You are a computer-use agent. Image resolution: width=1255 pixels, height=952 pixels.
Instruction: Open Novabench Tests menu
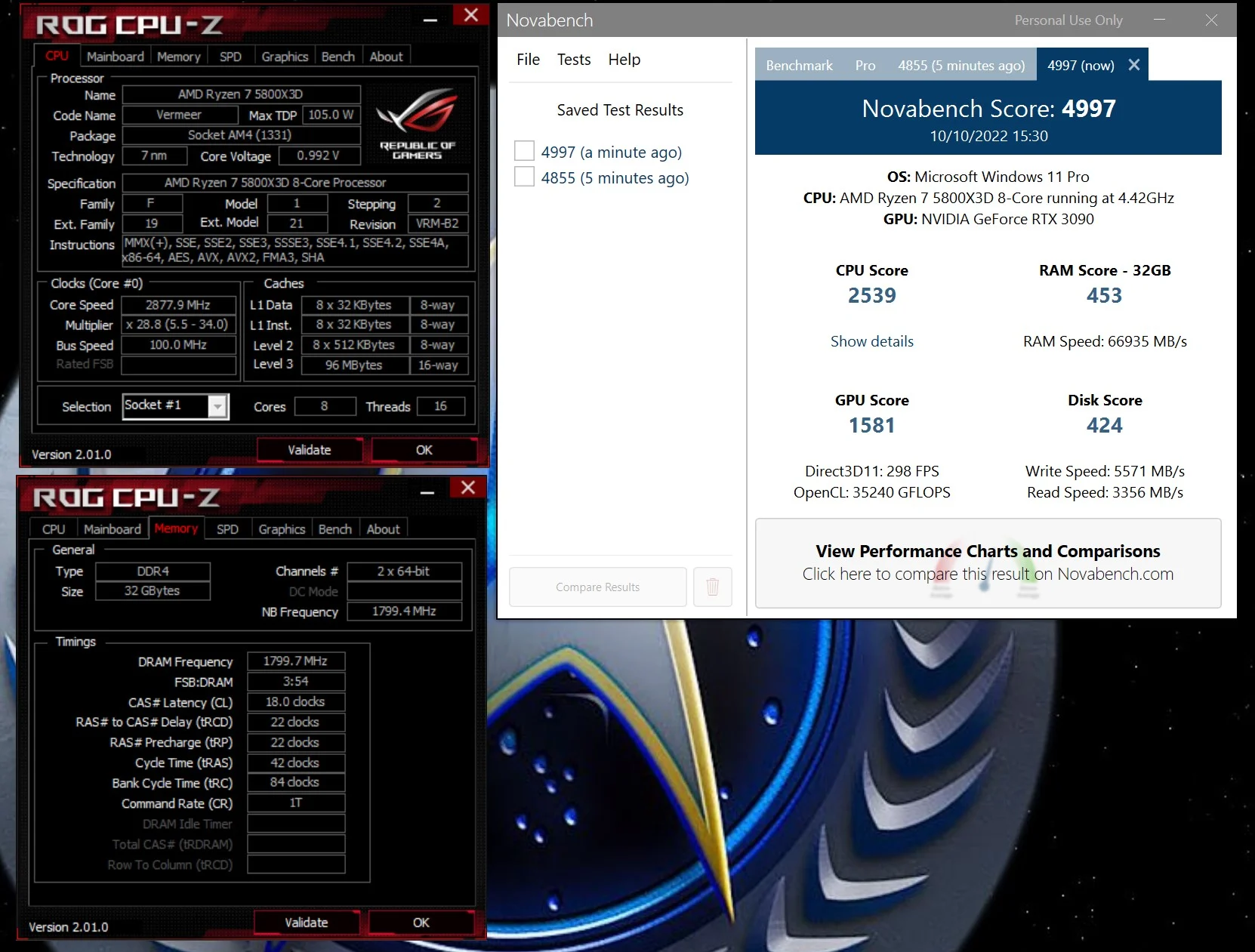[574, 60]
